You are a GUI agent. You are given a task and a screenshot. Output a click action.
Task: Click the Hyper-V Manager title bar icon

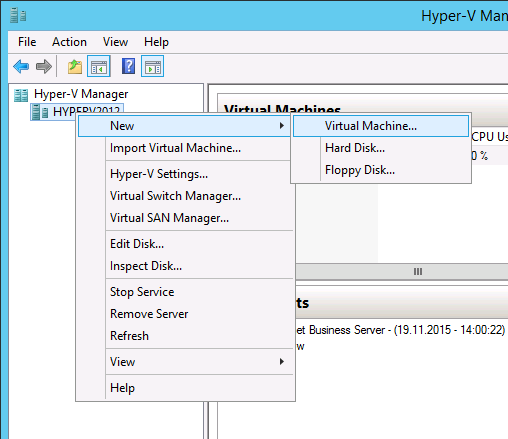[18, 16]
